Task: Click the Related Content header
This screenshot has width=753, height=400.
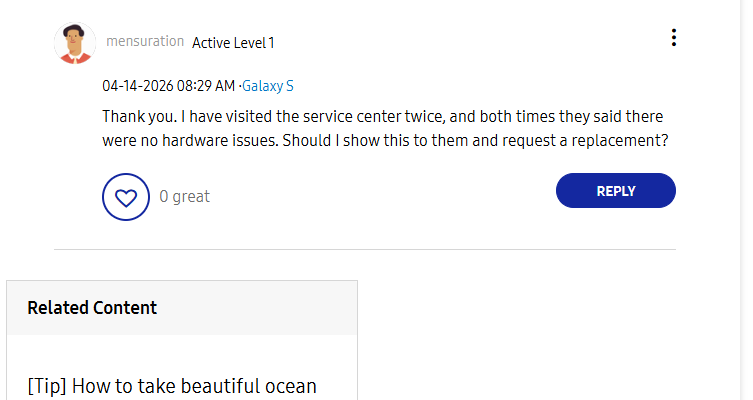Action: point(92,308)
